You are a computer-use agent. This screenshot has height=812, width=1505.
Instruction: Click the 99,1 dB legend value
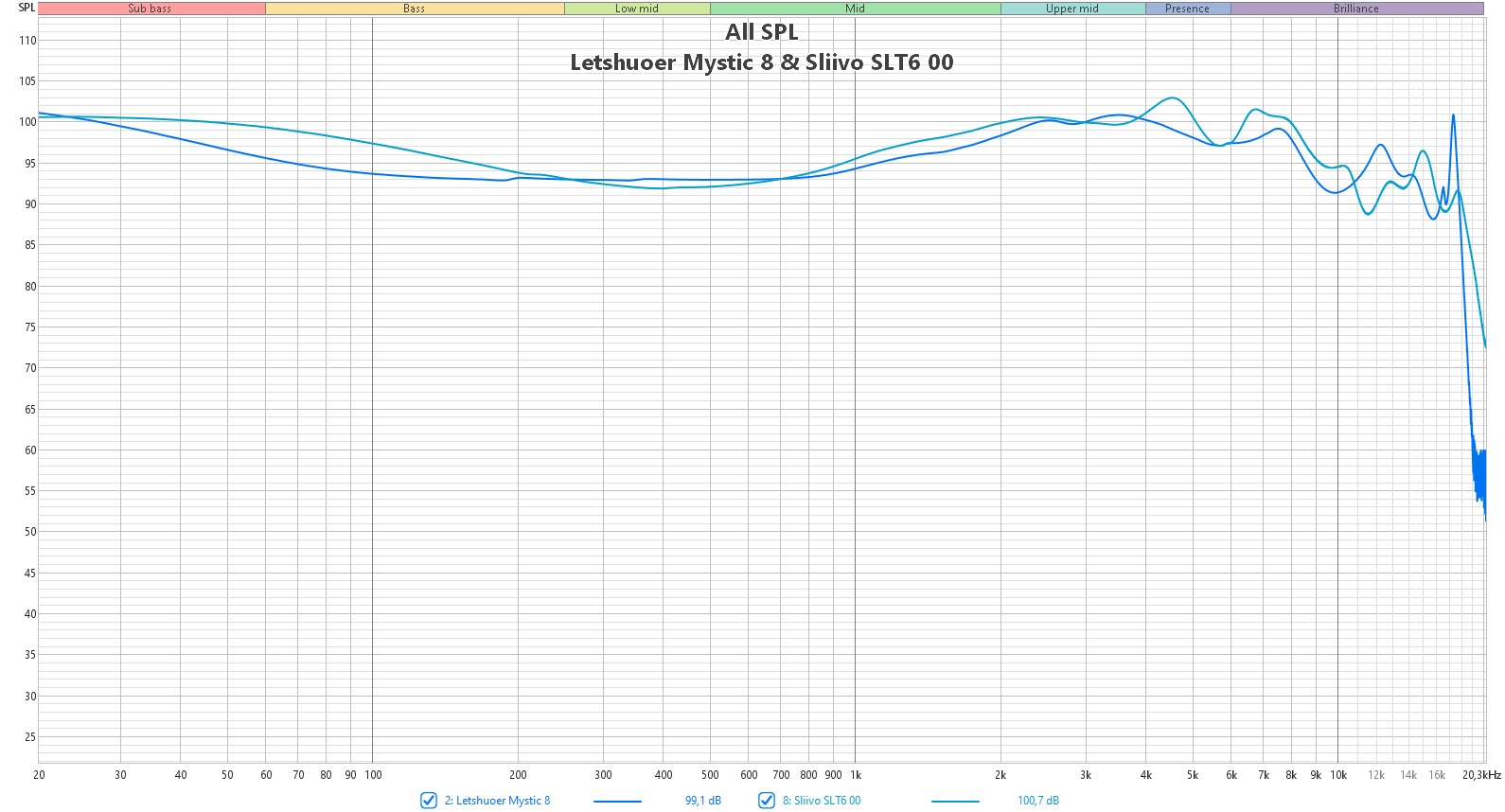703,801
